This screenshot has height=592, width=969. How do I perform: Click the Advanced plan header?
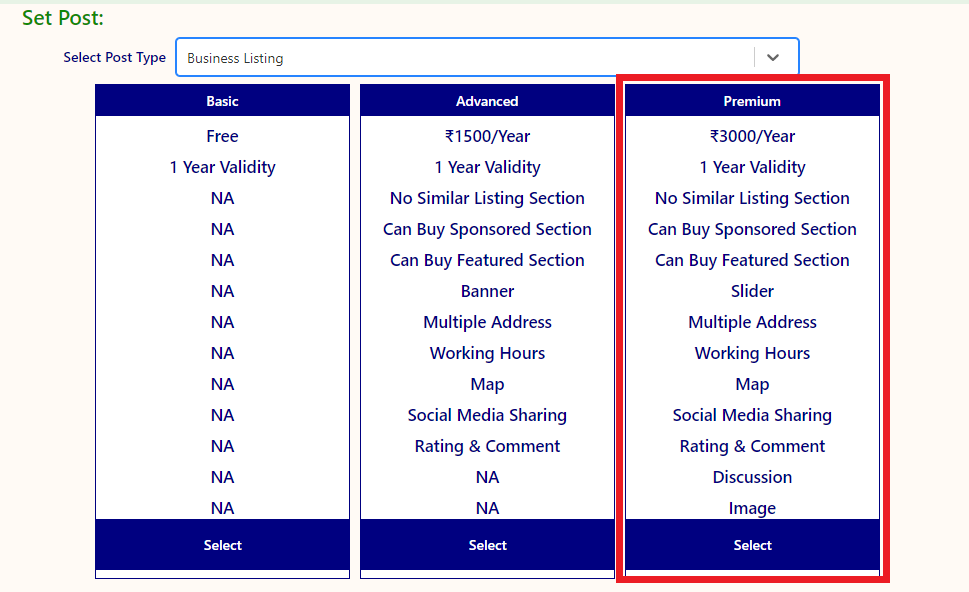487,101
